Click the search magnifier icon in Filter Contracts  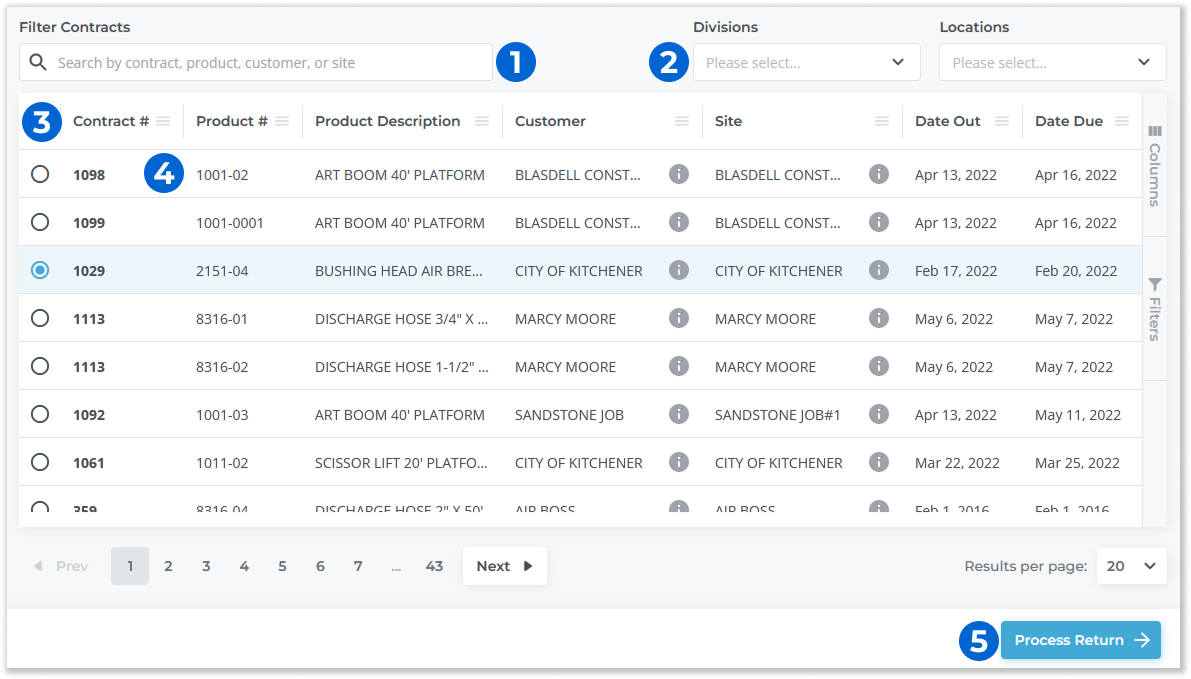(38, 62)
